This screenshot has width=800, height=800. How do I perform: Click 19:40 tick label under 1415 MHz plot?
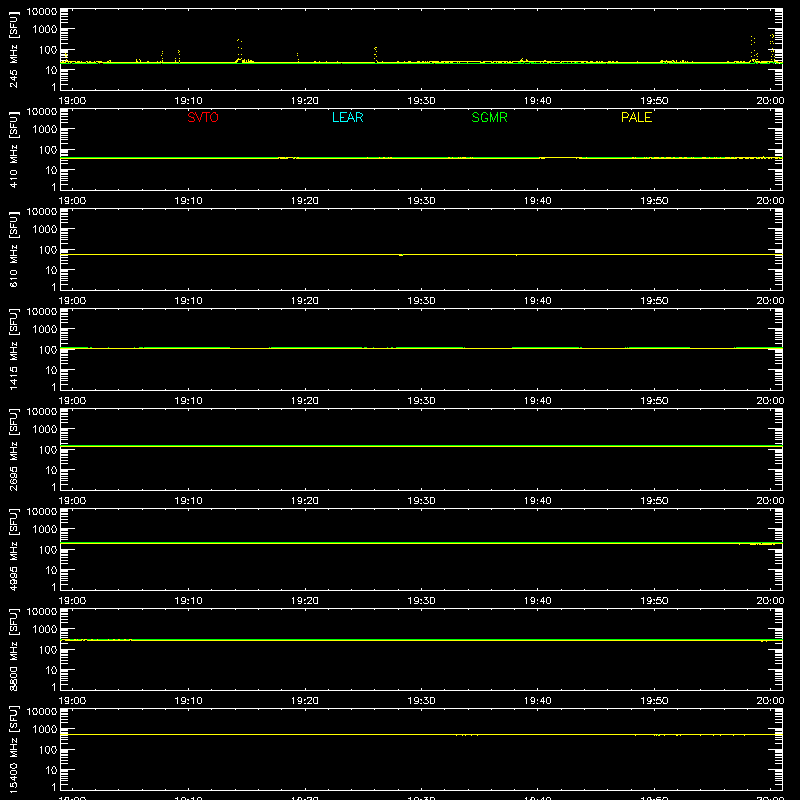(x=538, y=401)
